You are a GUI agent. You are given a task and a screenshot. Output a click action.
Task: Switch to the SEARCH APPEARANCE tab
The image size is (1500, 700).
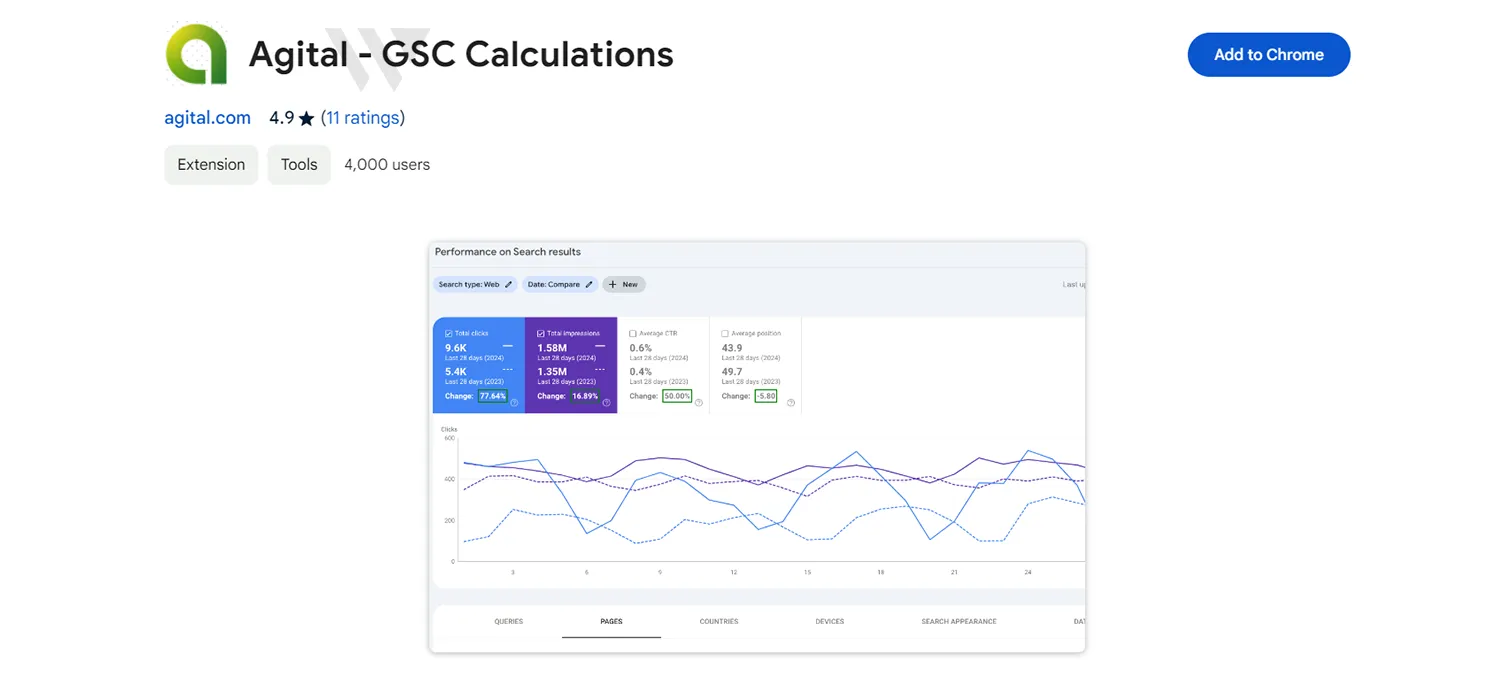(959, 621)
